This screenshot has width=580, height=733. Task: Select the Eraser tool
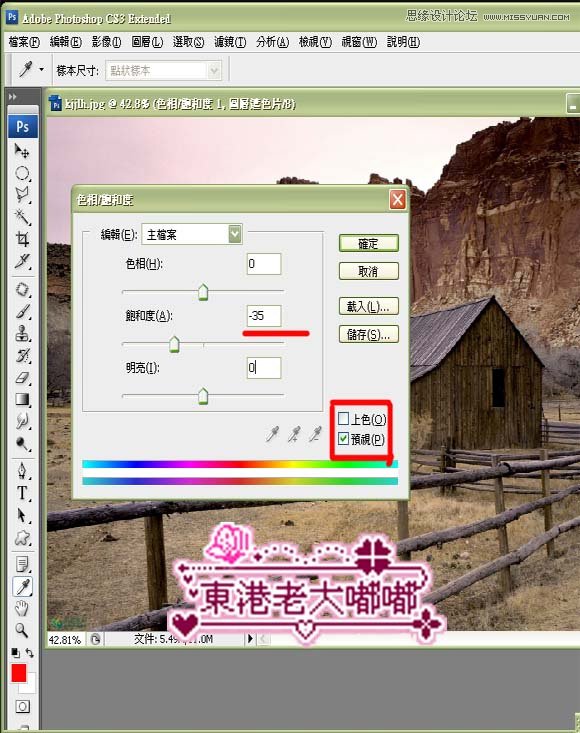point(21,378)
